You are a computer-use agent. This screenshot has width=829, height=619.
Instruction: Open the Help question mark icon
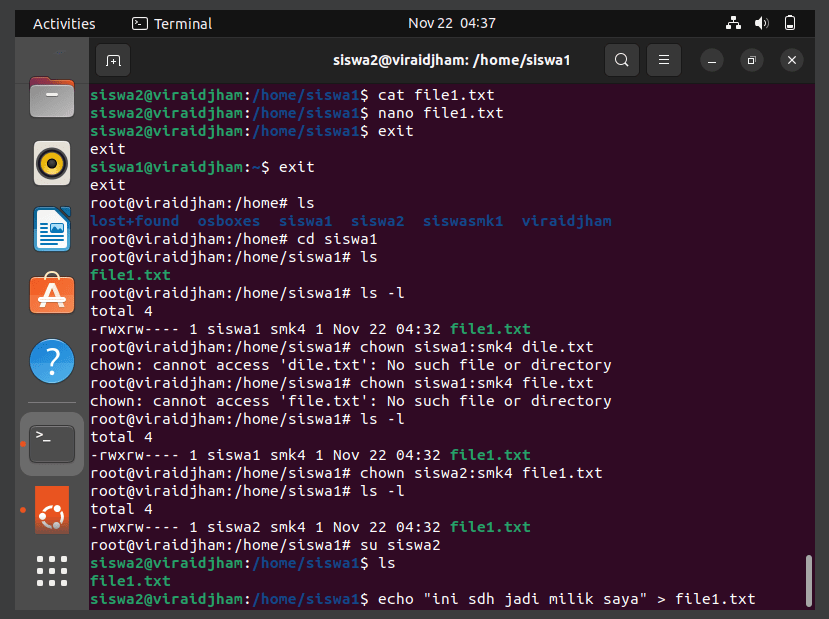[52, 361]
